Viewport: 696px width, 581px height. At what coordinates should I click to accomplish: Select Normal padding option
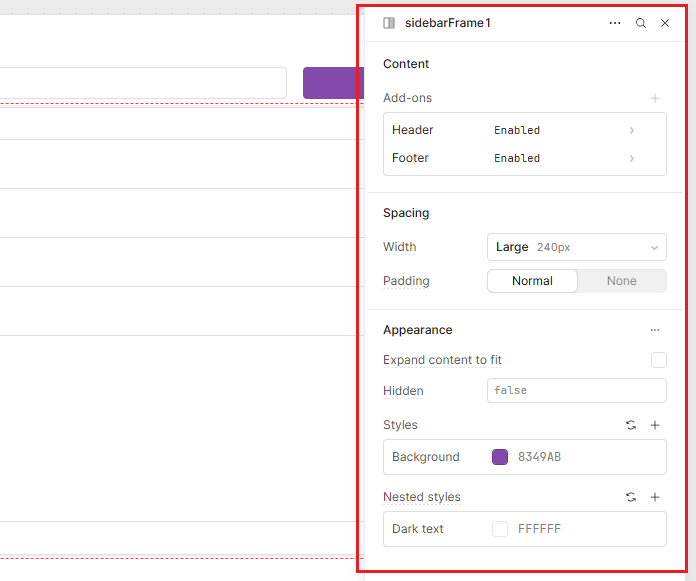[x=532, y=281]
